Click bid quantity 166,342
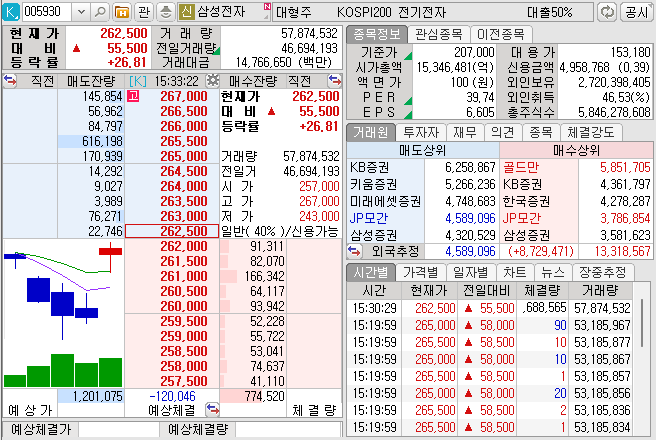This screenshot has height=440, width=656. 264,276
